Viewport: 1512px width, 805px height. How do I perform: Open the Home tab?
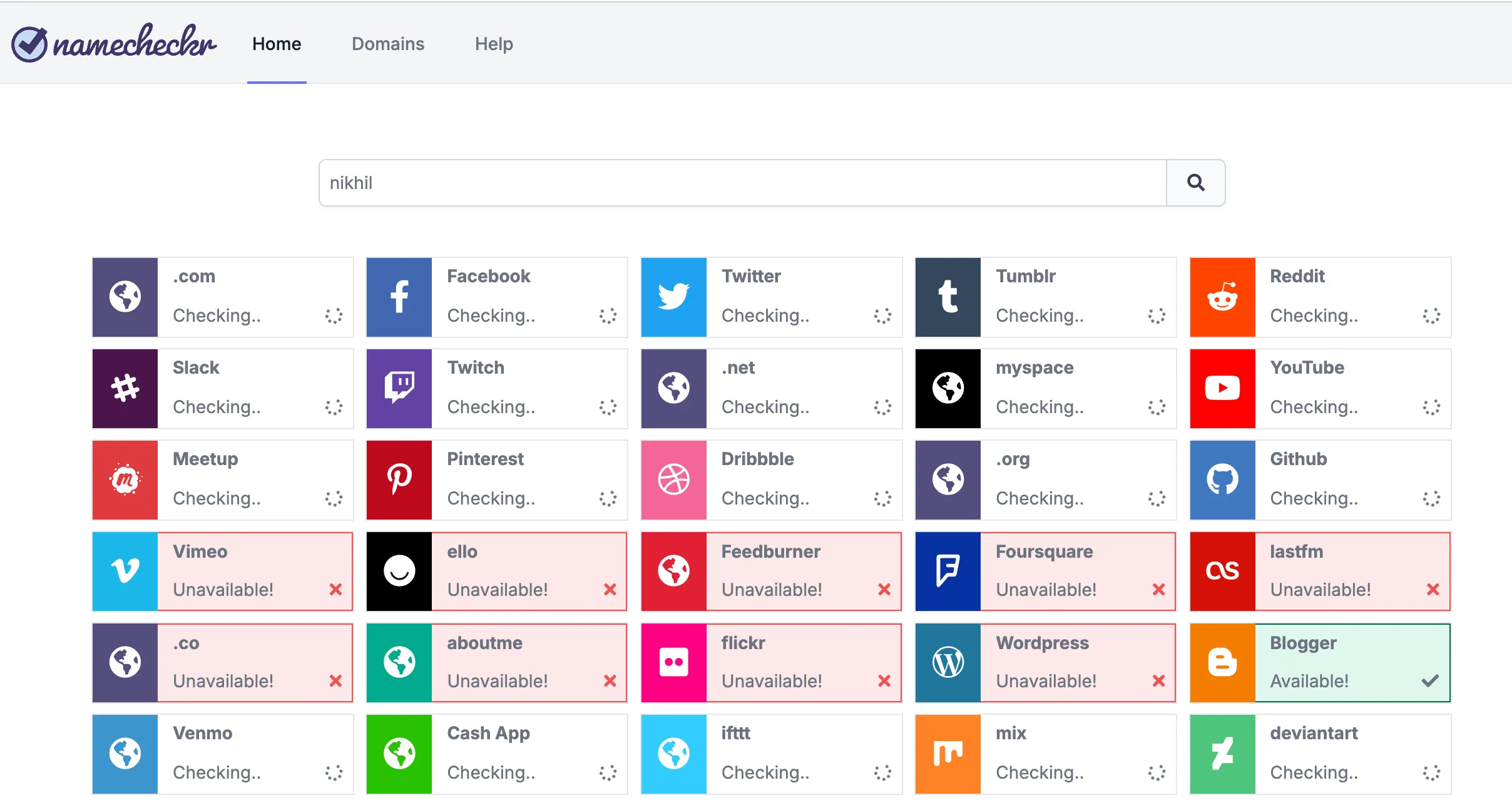(x=277, y=44)
